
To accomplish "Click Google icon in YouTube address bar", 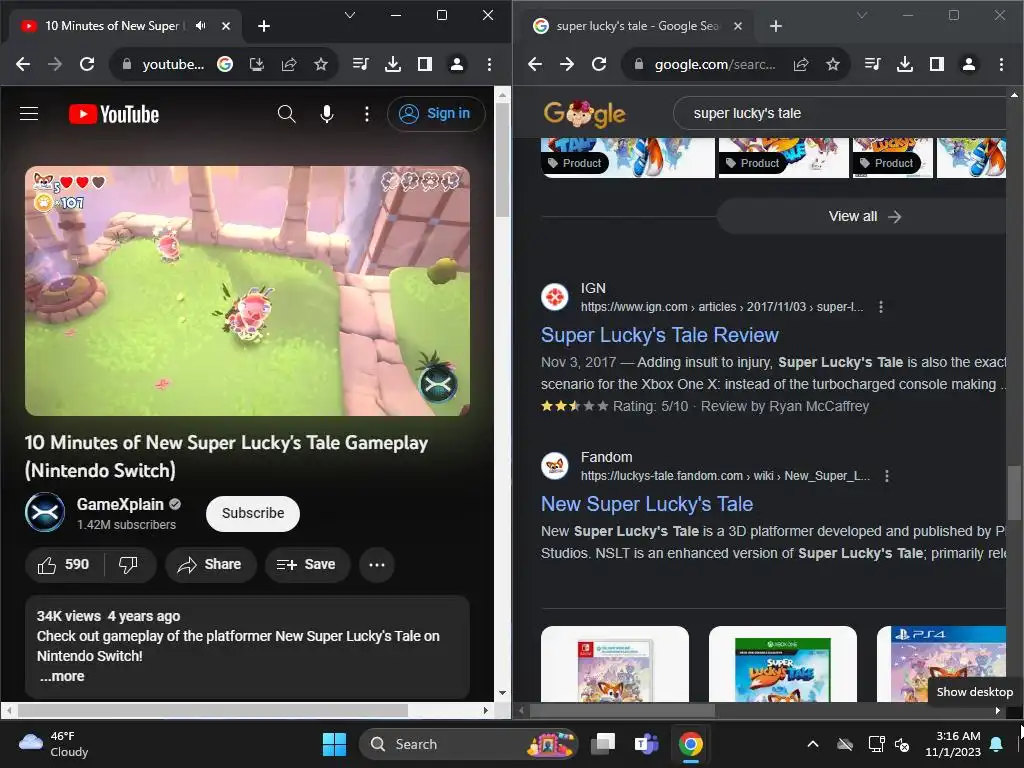I will [225, 64].
